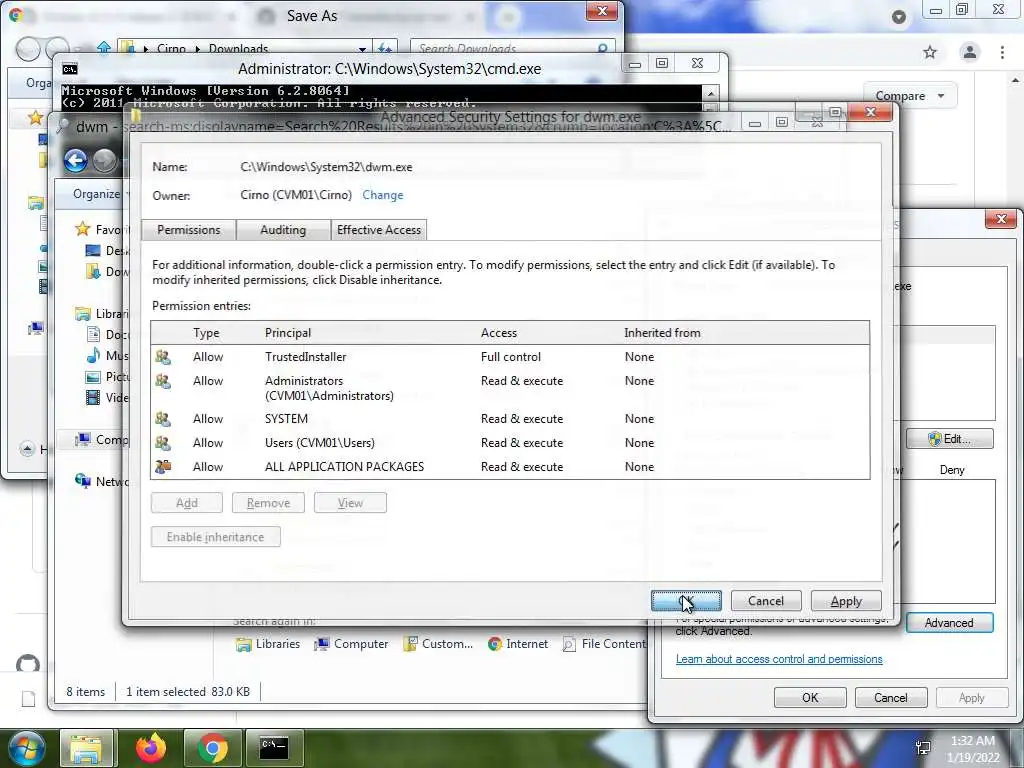Open Chrome from taskbar
Viewport: 1024px width, 768px height.
pyautogui.click(x=213, y=748)
